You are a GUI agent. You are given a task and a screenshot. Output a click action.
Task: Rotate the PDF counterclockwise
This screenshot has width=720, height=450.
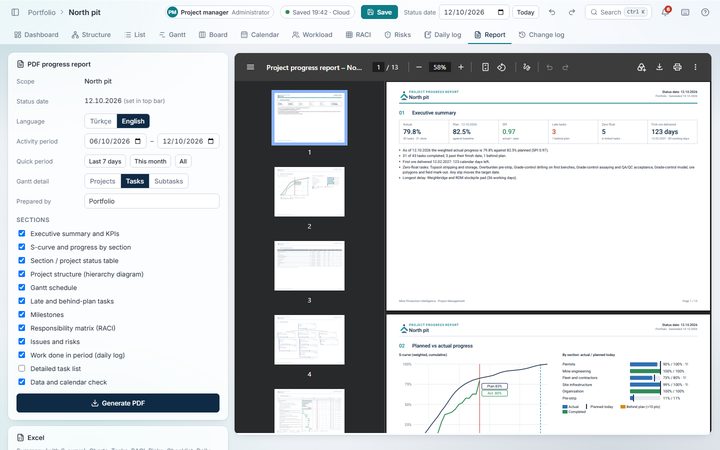(501, 67)
